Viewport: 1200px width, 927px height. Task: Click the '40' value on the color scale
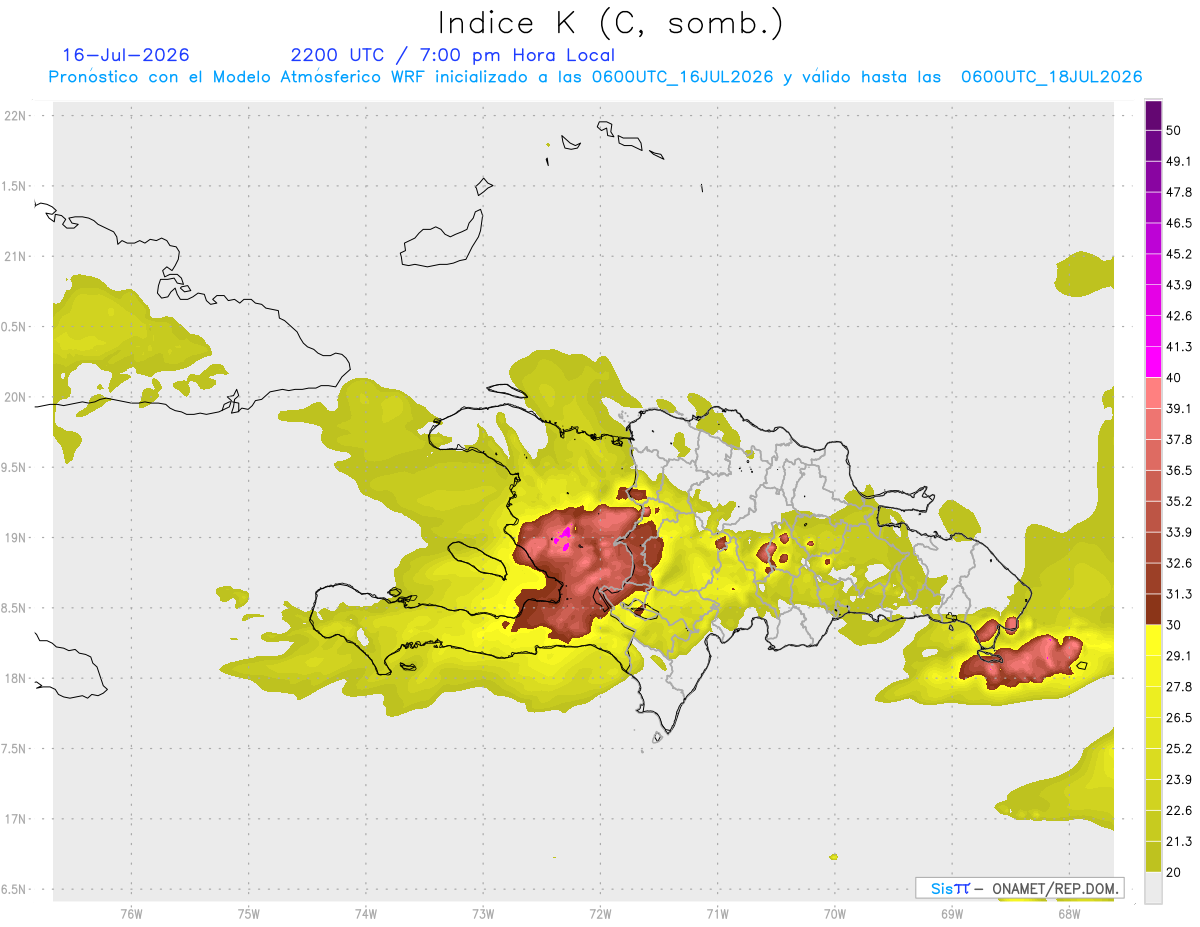(1174, 378)
